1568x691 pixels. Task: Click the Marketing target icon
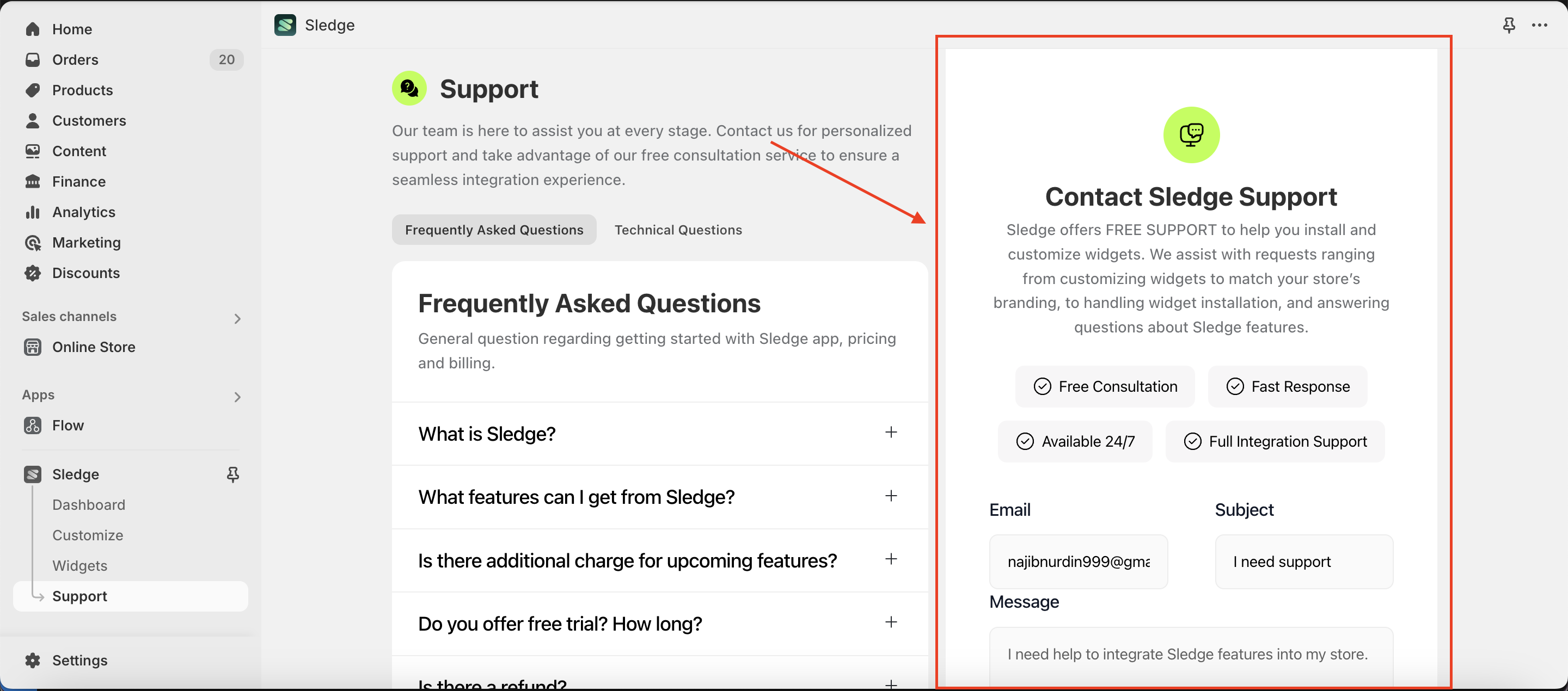33,243
